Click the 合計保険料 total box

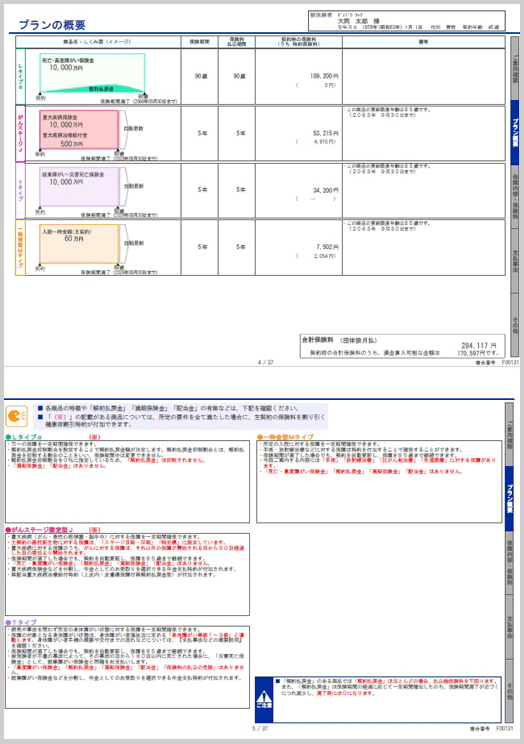click(x=402, y=346)
